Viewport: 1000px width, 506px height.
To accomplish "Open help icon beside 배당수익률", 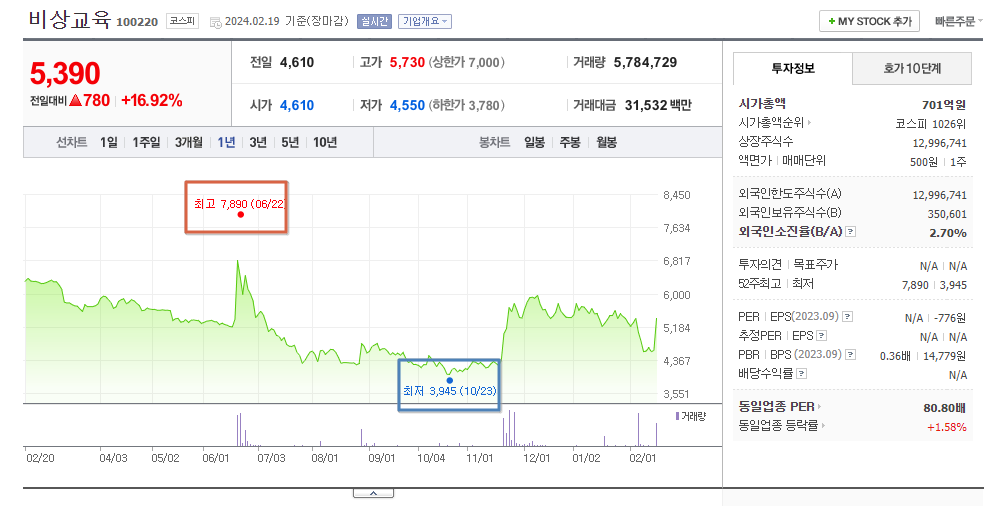I will [802, 374].
